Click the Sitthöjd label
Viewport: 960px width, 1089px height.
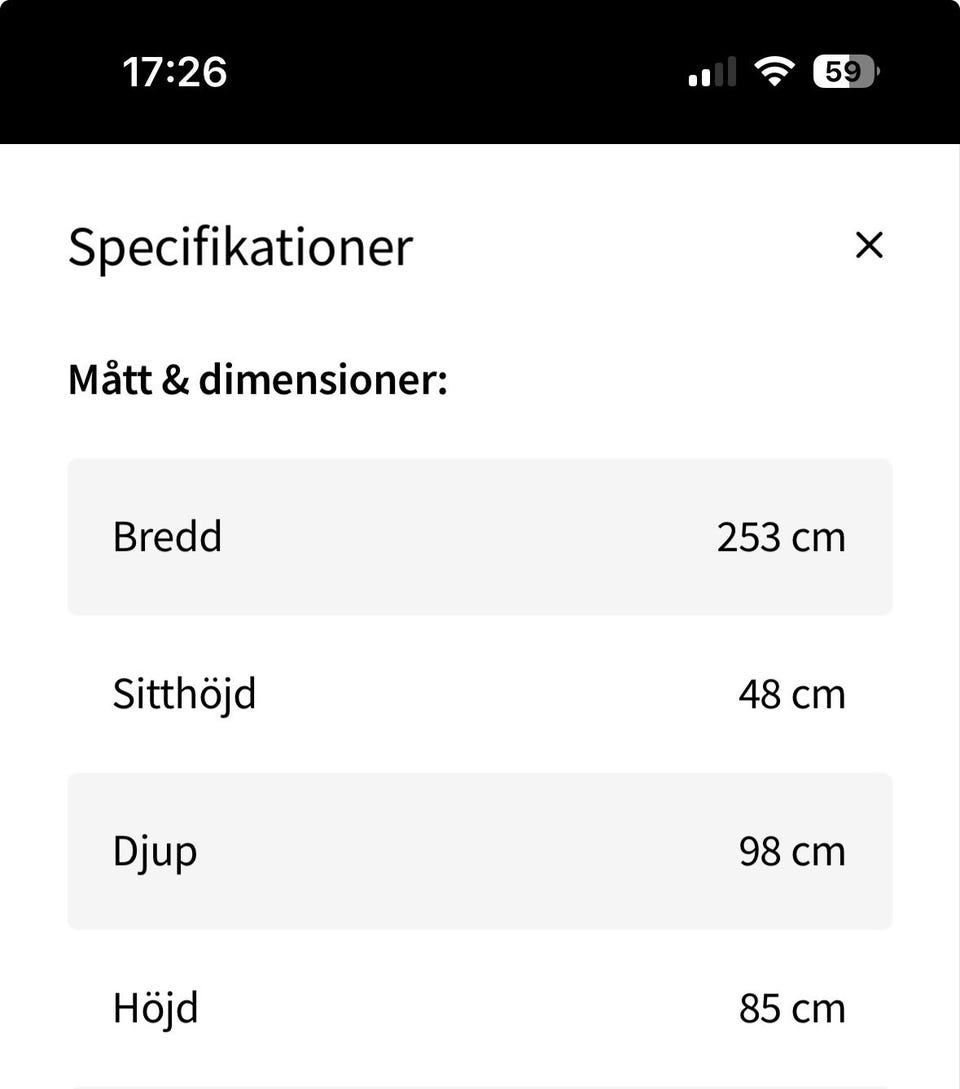184,694
